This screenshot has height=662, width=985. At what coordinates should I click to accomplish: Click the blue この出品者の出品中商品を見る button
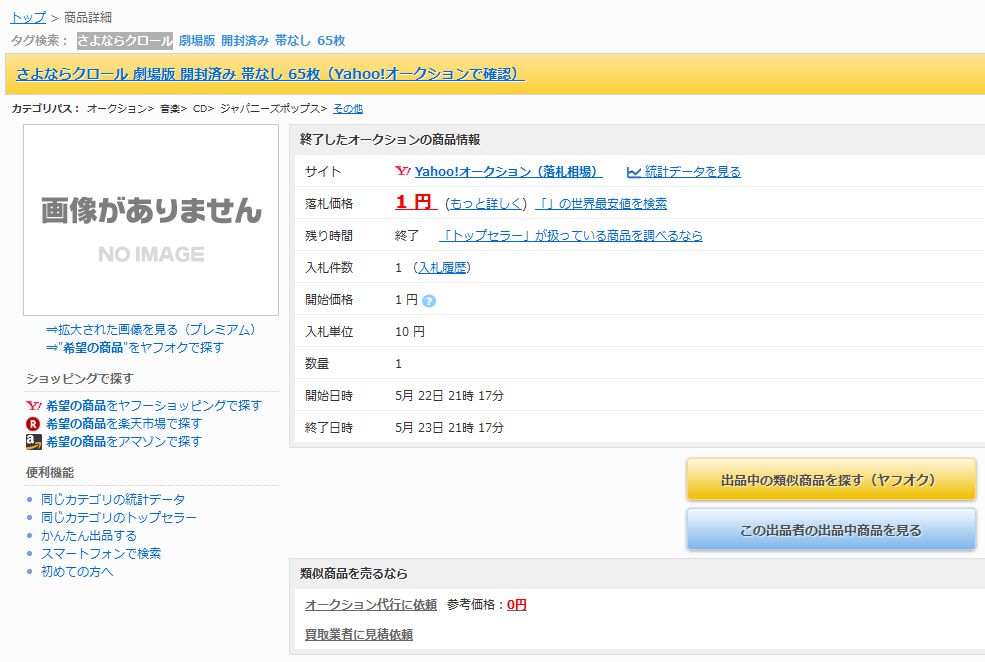(831, 529)
